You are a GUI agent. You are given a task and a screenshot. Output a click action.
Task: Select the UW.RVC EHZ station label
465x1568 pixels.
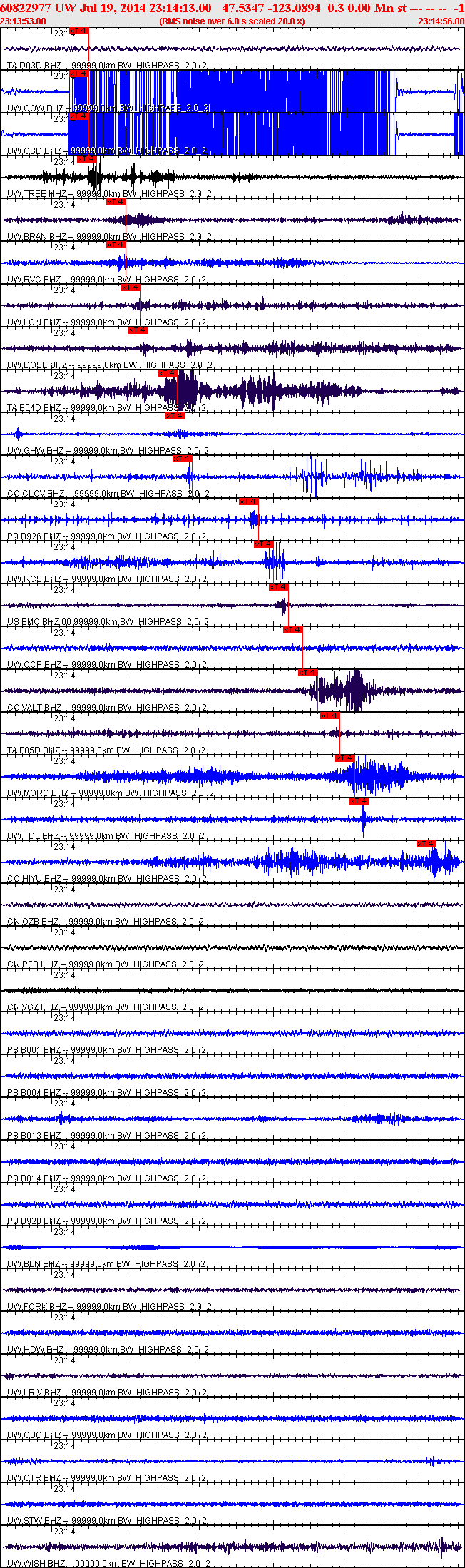pos(34,280)
